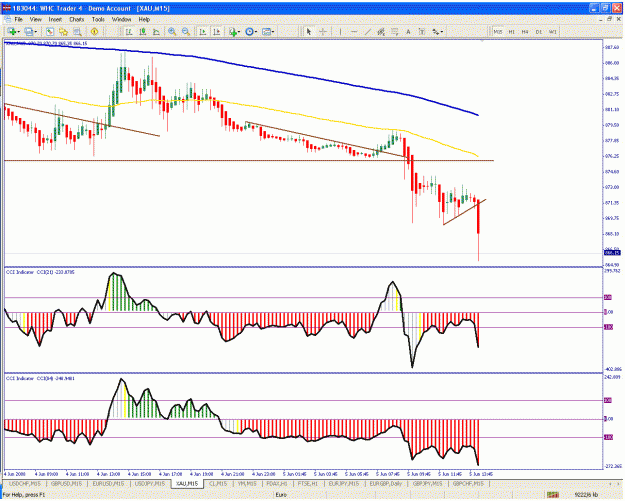
Task: Open the Templates icon
Action: 266,31
